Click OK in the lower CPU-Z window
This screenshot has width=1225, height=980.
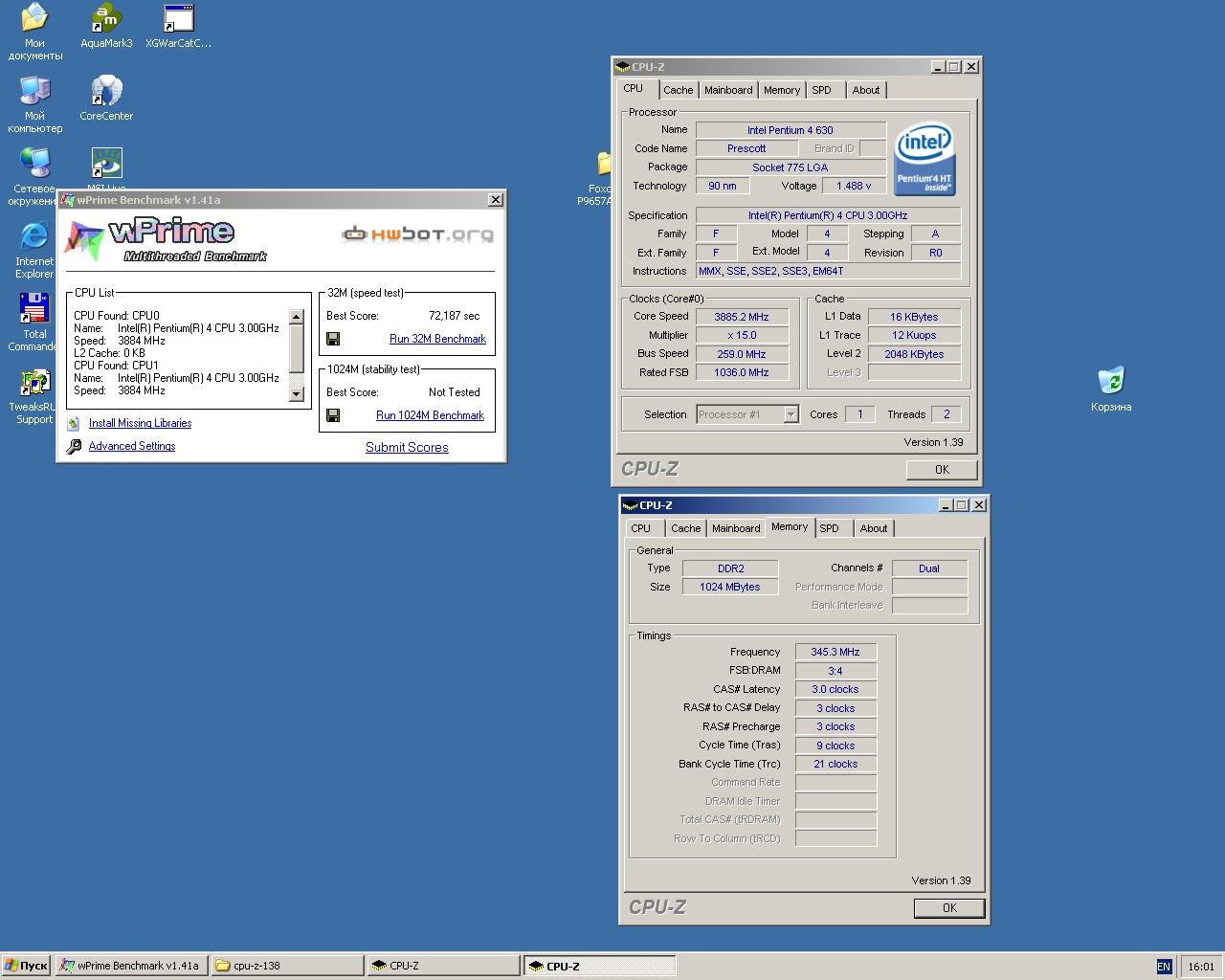(x=949, y=908)
